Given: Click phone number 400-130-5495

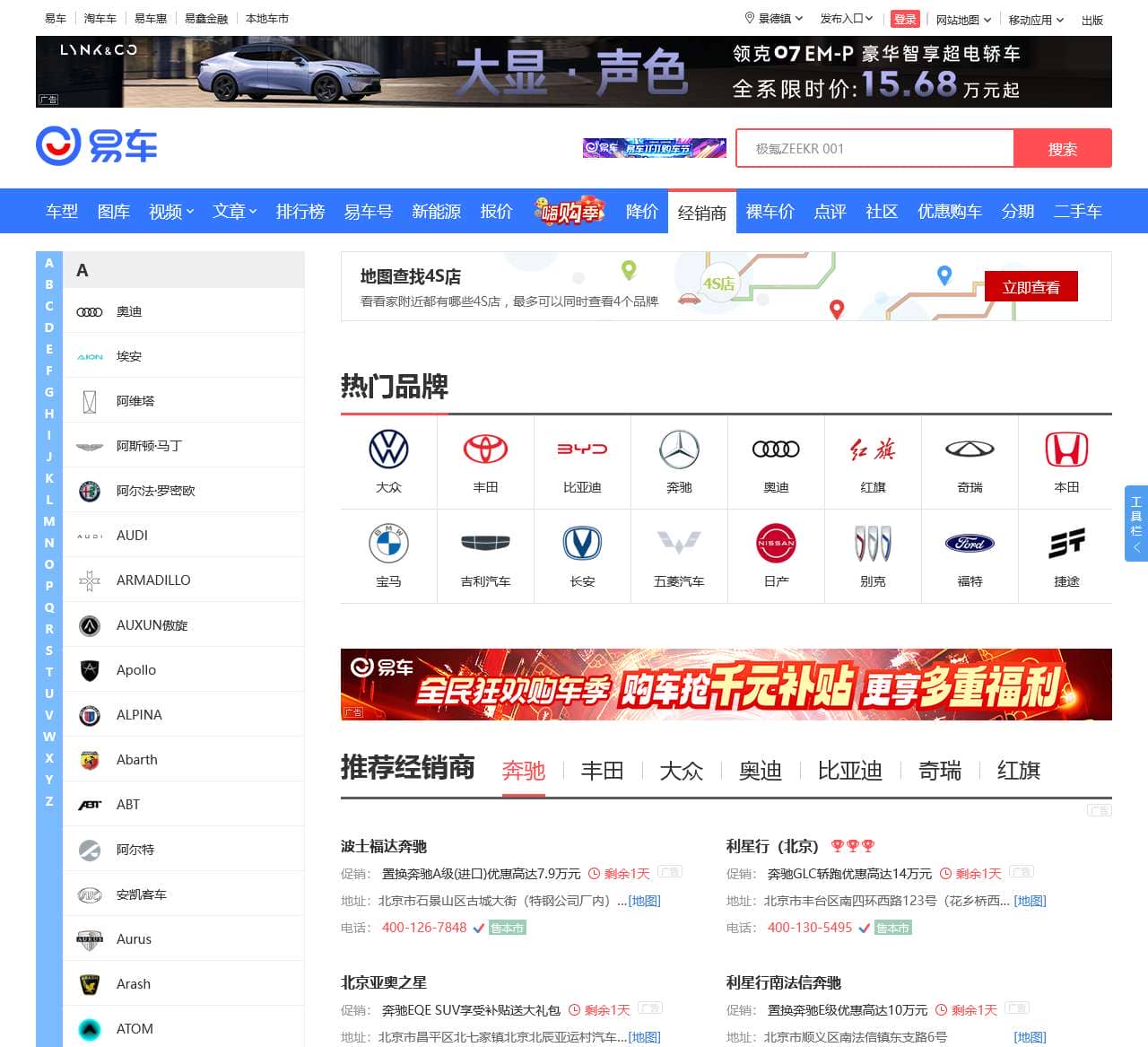Looking at the screenshot, I should pyautogui.click(x=810, y=928).
